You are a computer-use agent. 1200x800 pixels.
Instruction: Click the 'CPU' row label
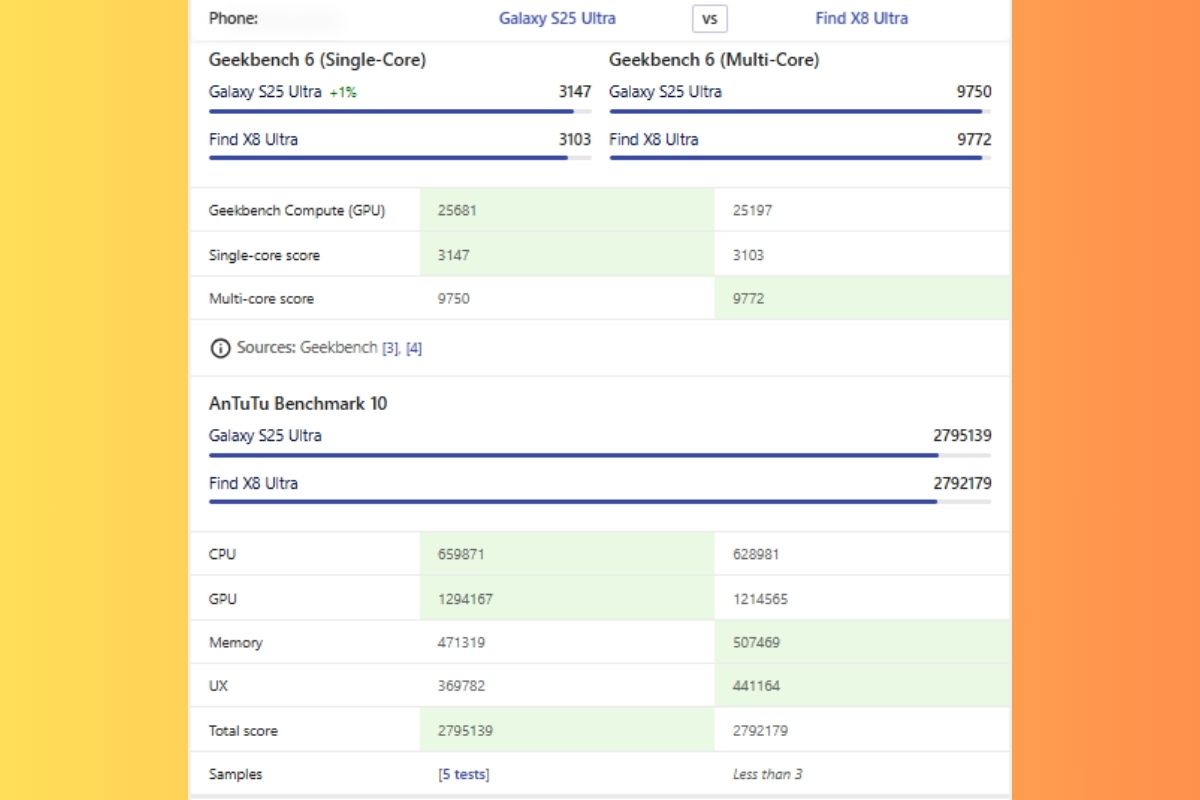[x=222, y=555]
